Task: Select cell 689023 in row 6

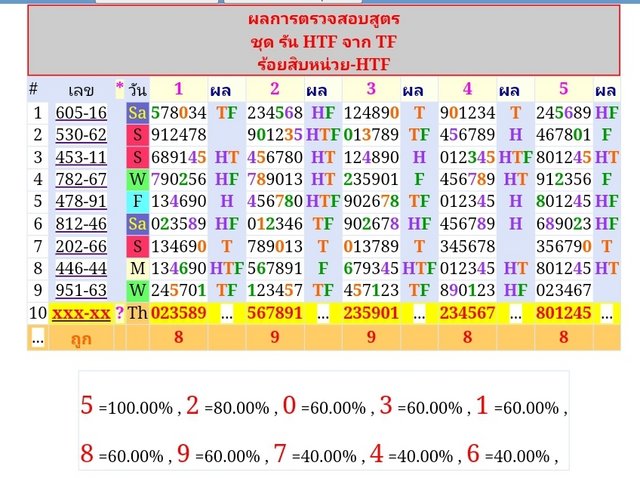Action: (x=564, y=224)
